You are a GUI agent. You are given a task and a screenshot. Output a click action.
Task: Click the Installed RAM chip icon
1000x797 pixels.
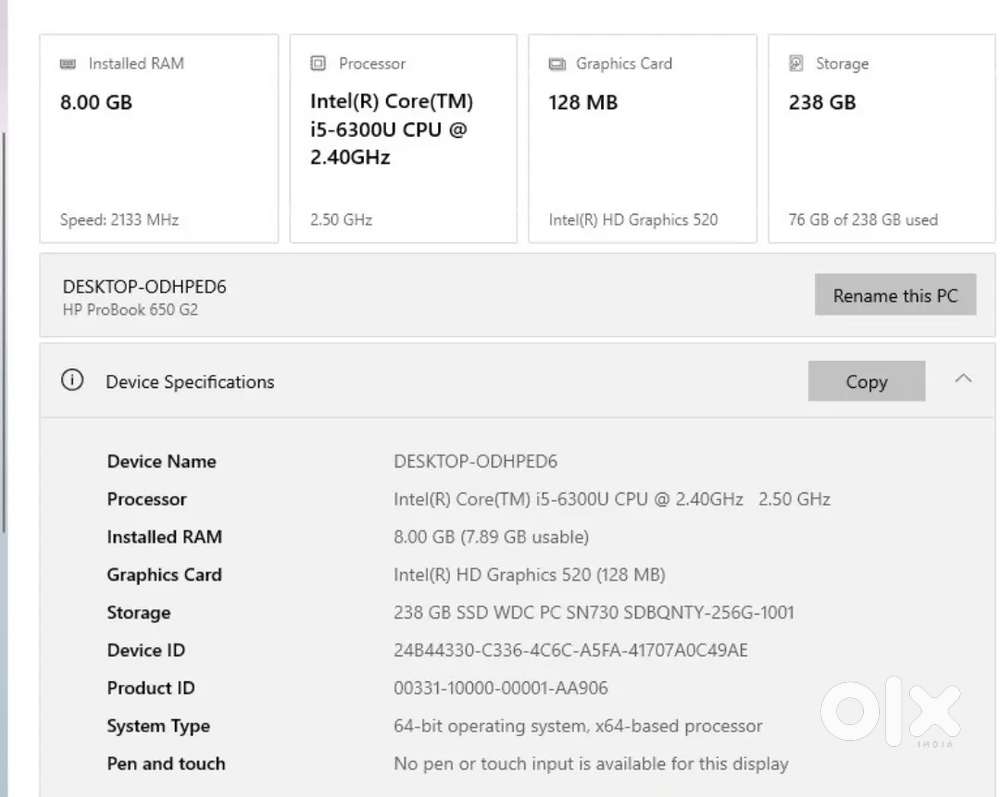point(68,64)
